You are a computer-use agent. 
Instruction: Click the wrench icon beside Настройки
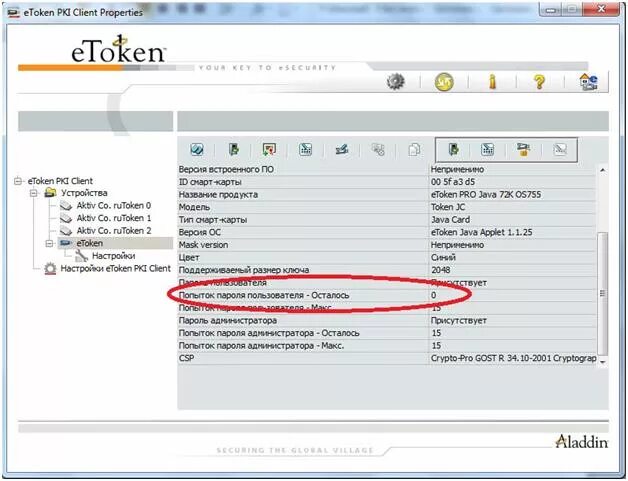(81, 256)
